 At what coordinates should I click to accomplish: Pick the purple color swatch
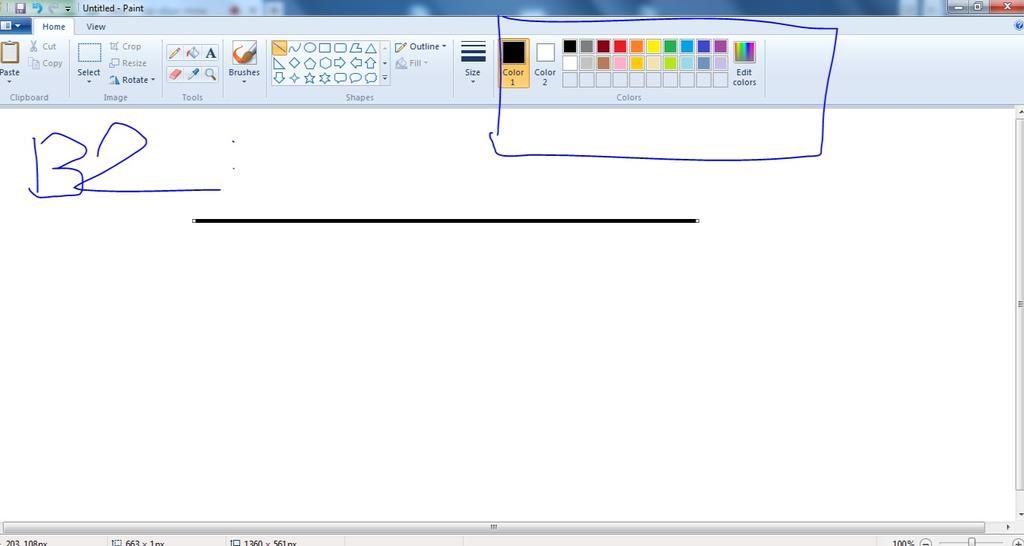[720, 46]
